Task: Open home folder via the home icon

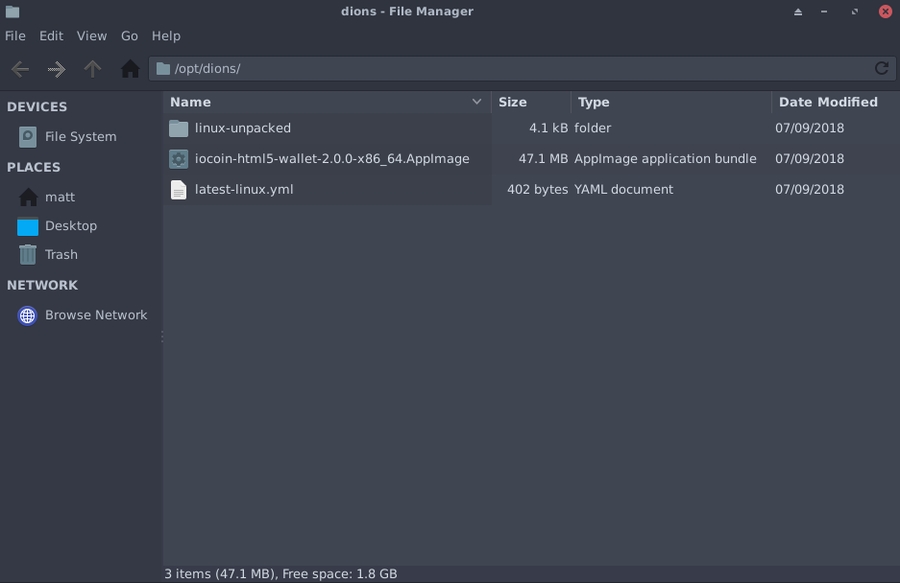Action: (130, 68)
